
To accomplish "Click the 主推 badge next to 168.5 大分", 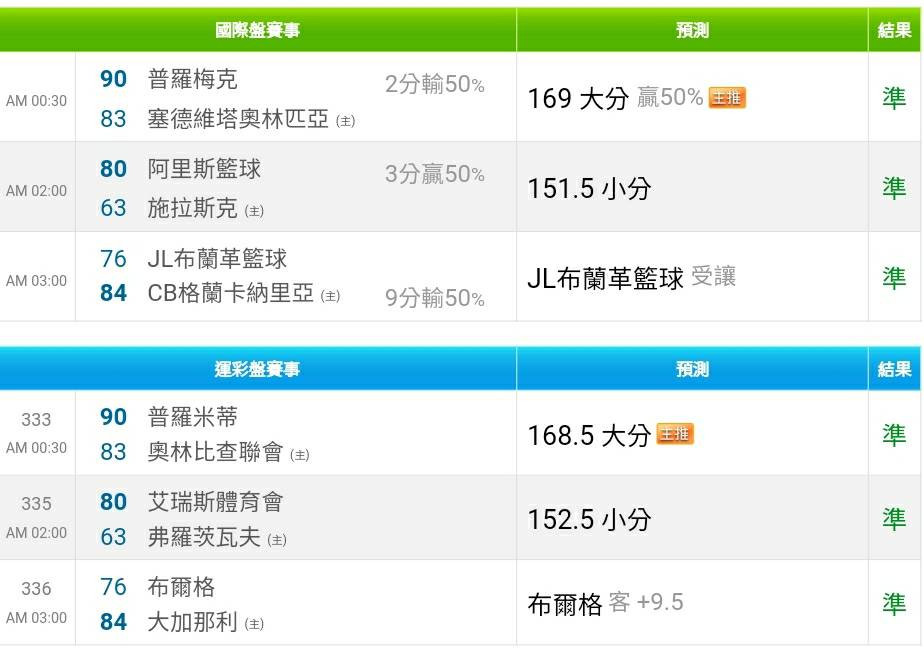I will click(675, 434).
